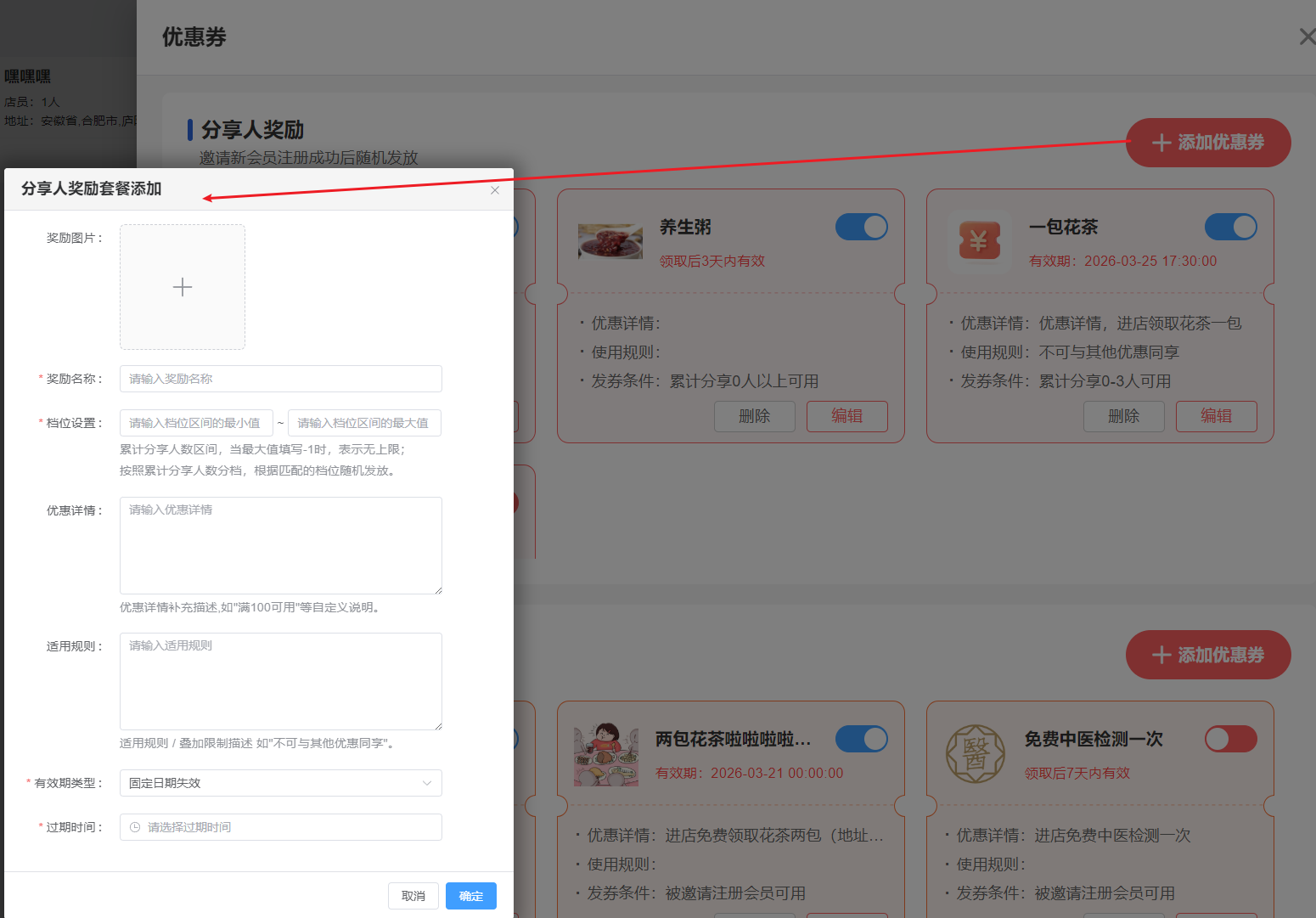Viewport: 1316px width, 918px height.
Task: Cancel the dialog with 取消
Action: [x=413, y=895]
